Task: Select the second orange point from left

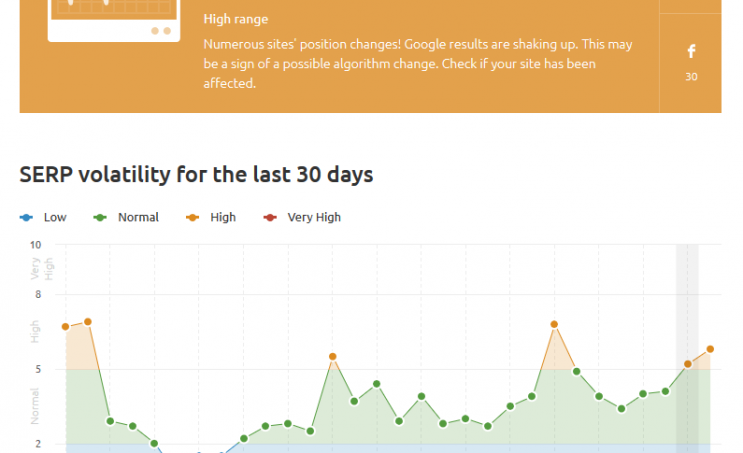Action: click(x=88, y=322)
